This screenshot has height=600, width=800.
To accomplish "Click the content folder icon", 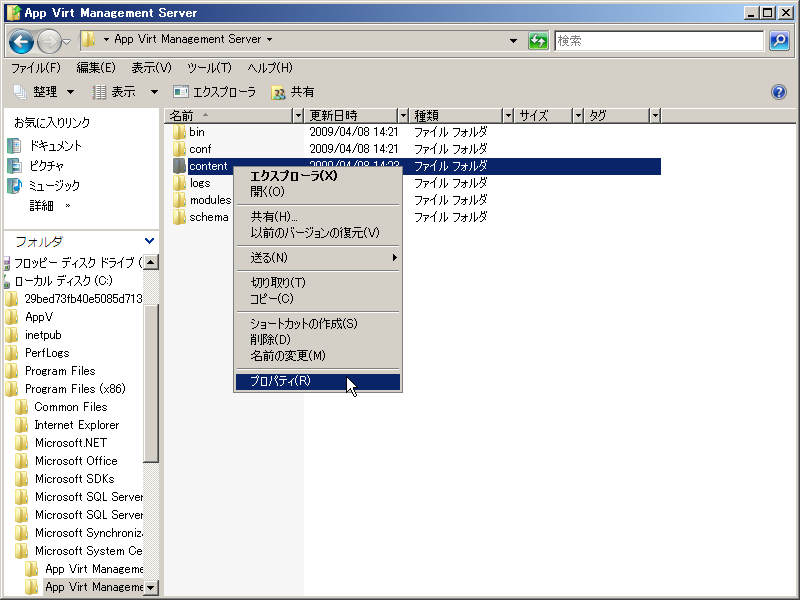I will (179, 166).
